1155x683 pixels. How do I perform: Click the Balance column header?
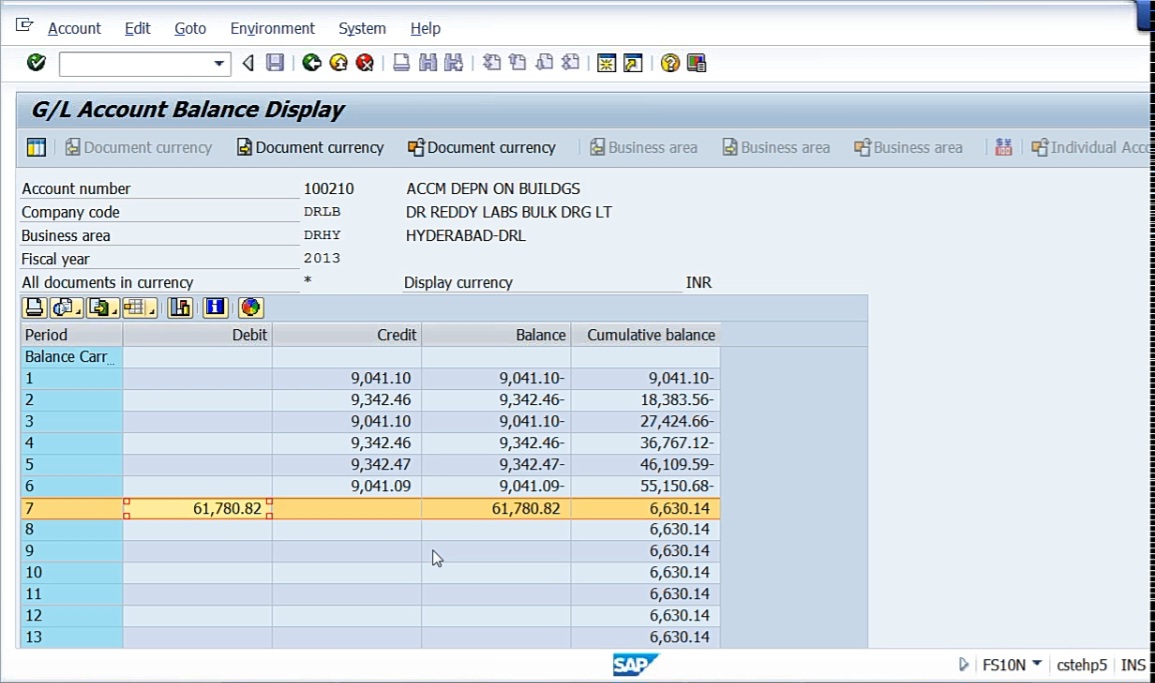[496, 335]
